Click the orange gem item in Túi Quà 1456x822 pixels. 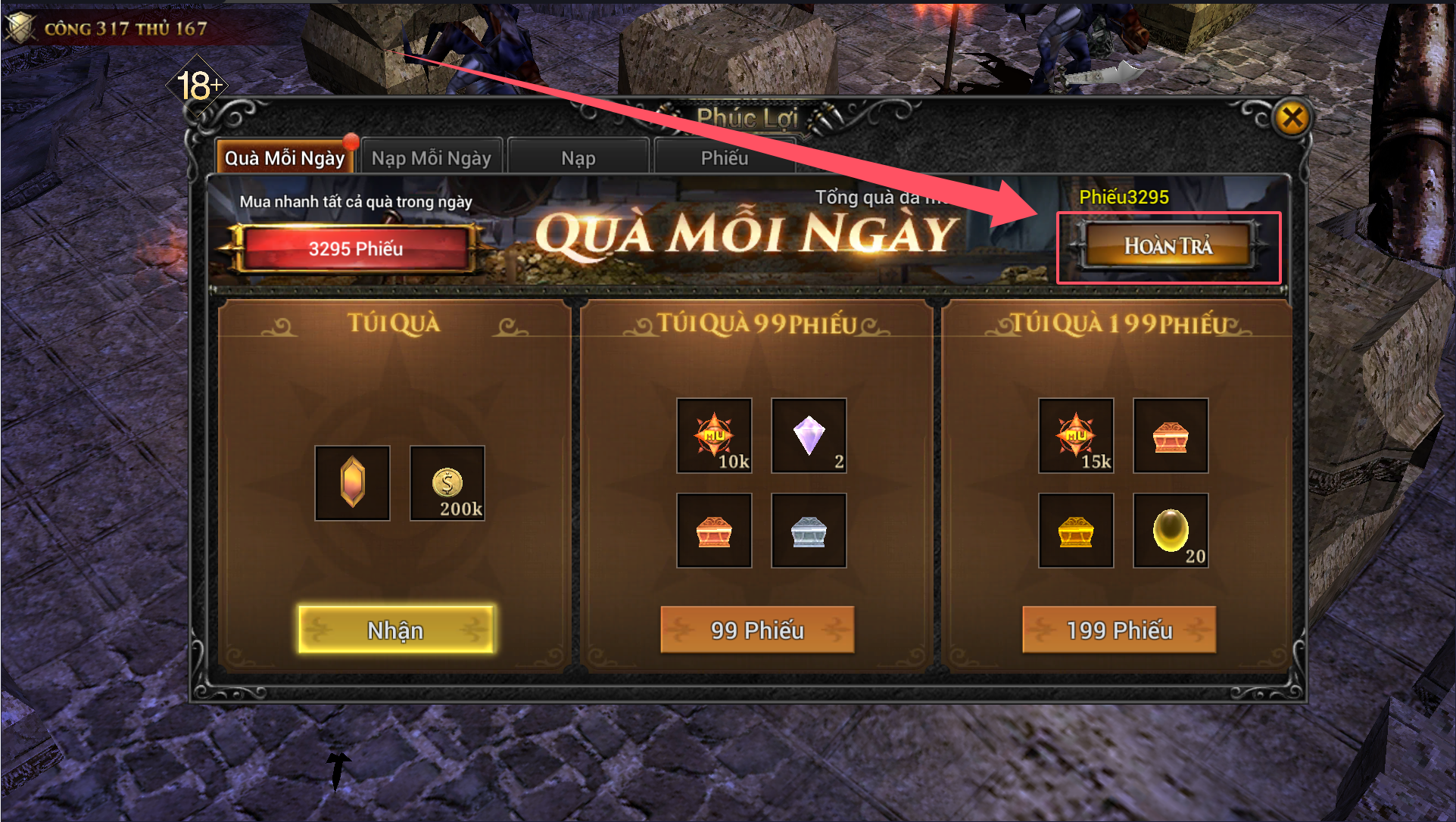pos(353,483)
